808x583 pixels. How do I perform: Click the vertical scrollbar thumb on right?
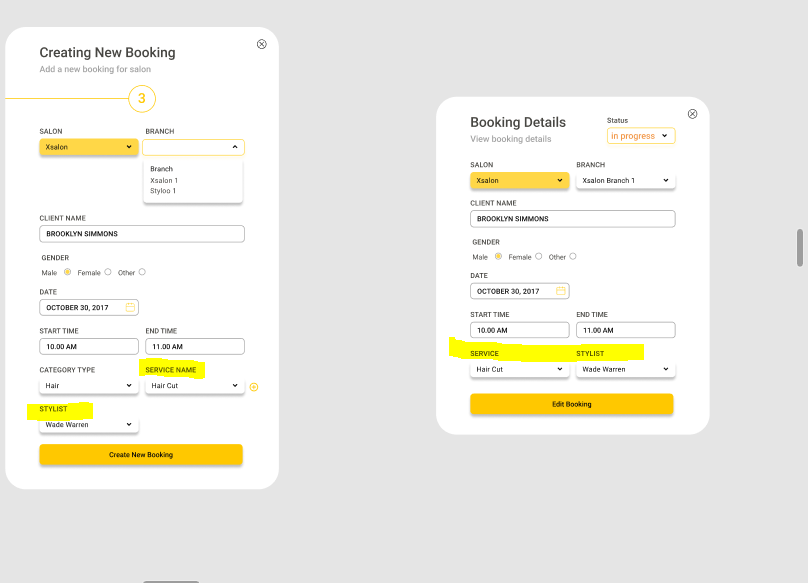pos(800,247)
